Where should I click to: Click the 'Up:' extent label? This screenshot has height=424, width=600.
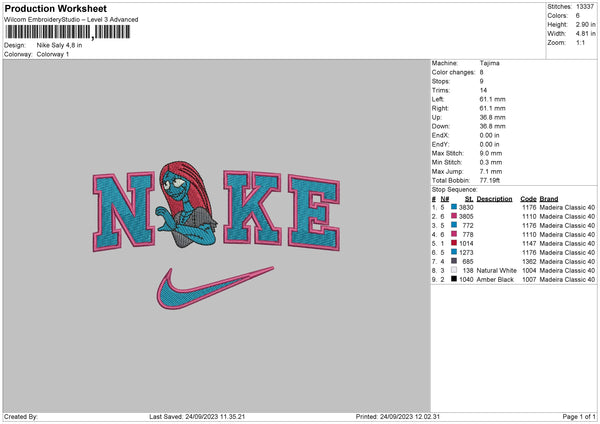click(x=437, y=117)
